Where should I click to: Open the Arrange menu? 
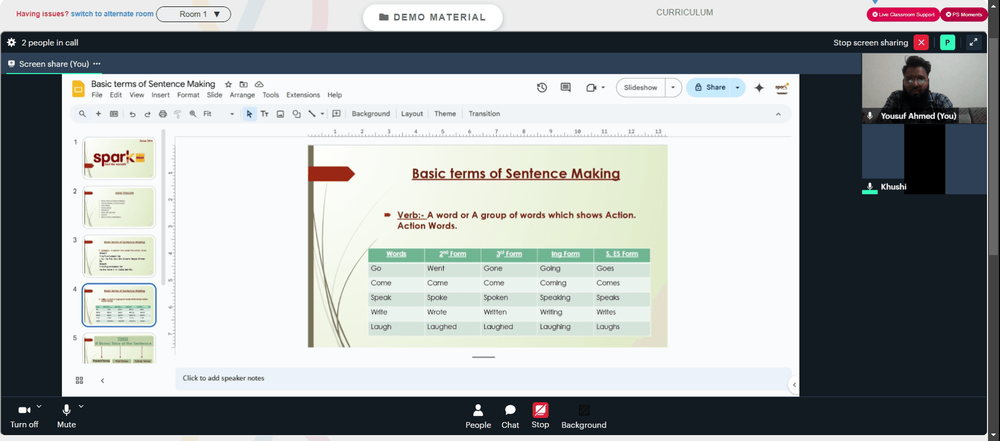(x=242, y=95)
